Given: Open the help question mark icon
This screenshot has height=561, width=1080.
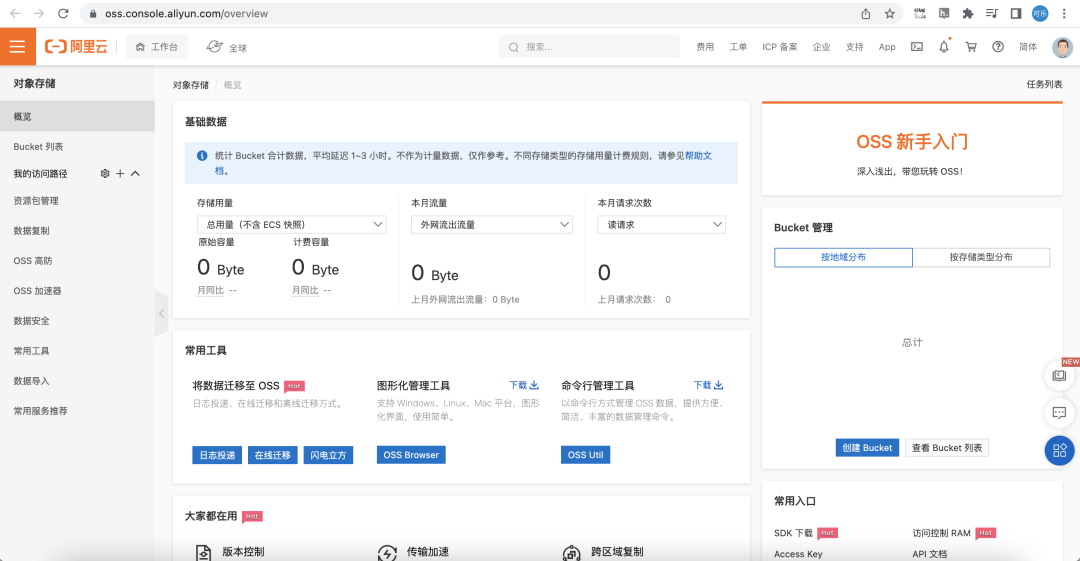Looking at the screenshot, I should (997, 47).
